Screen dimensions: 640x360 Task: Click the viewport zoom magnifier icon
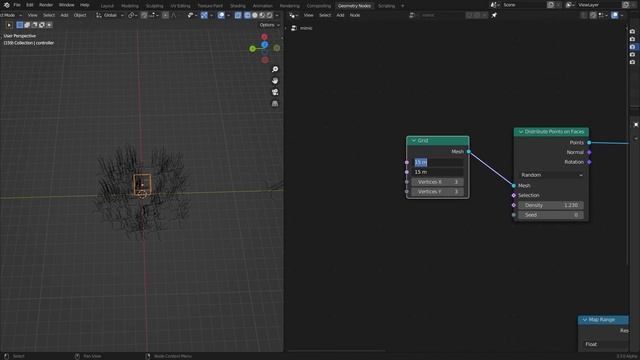[275, 69]
